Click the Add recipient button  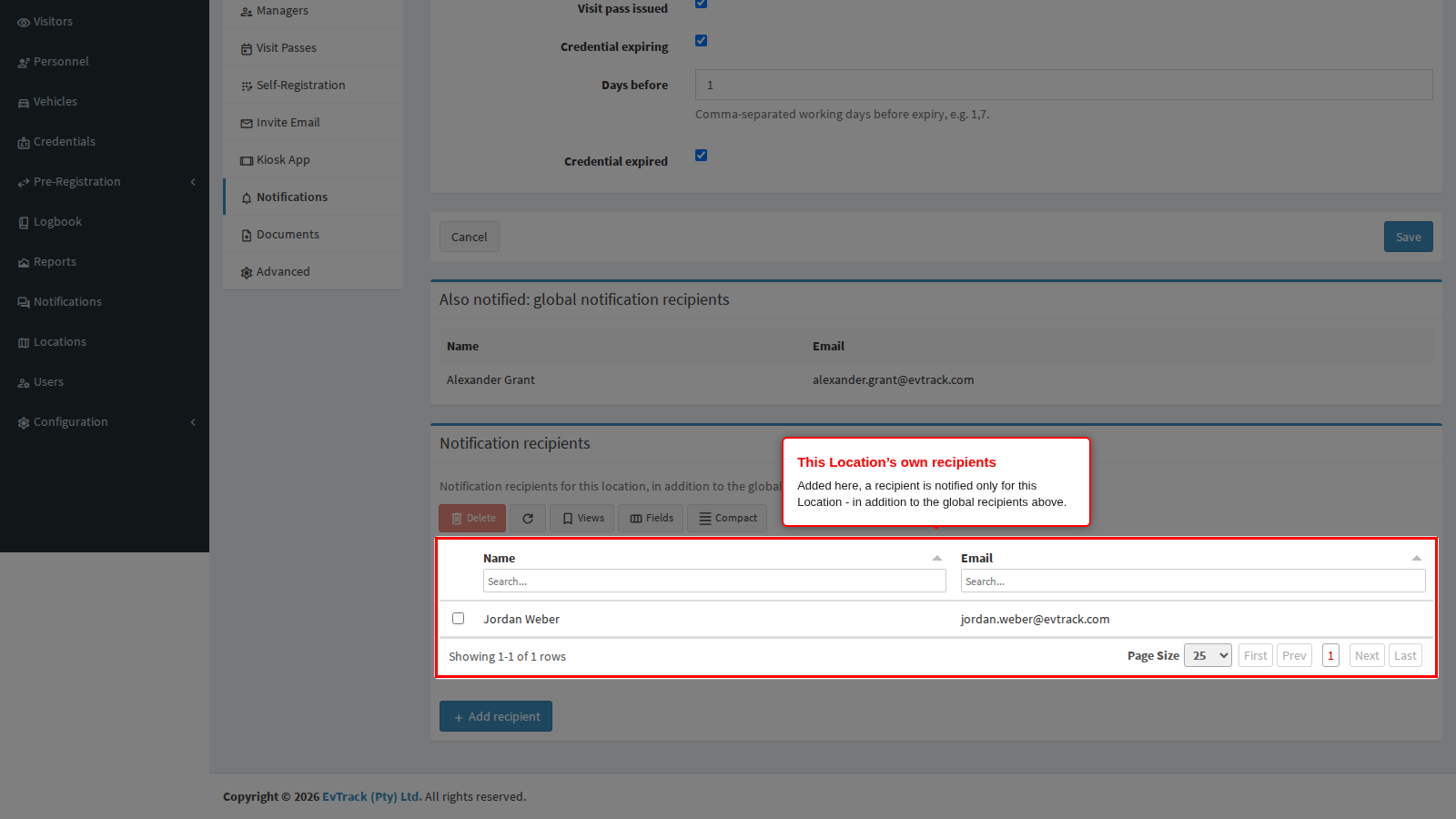click(x=496, y=716)
